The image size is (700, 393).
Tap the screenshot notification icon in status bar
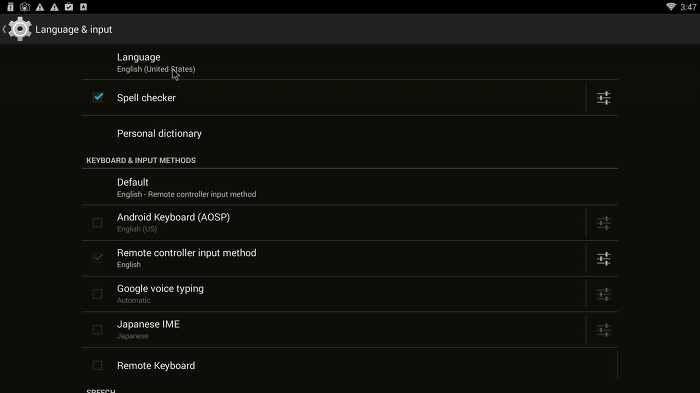coord(25,7)
